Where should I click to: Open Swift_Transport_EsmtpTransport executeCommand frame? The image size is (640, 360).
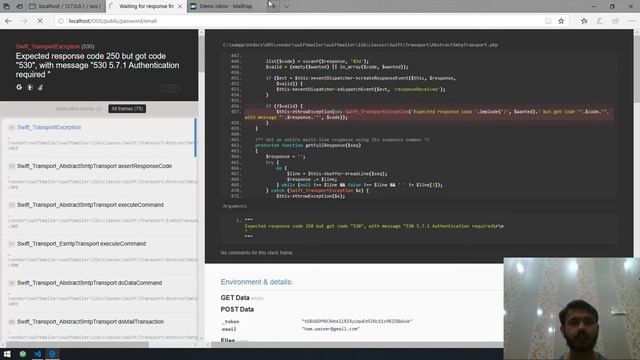[99, 254]
